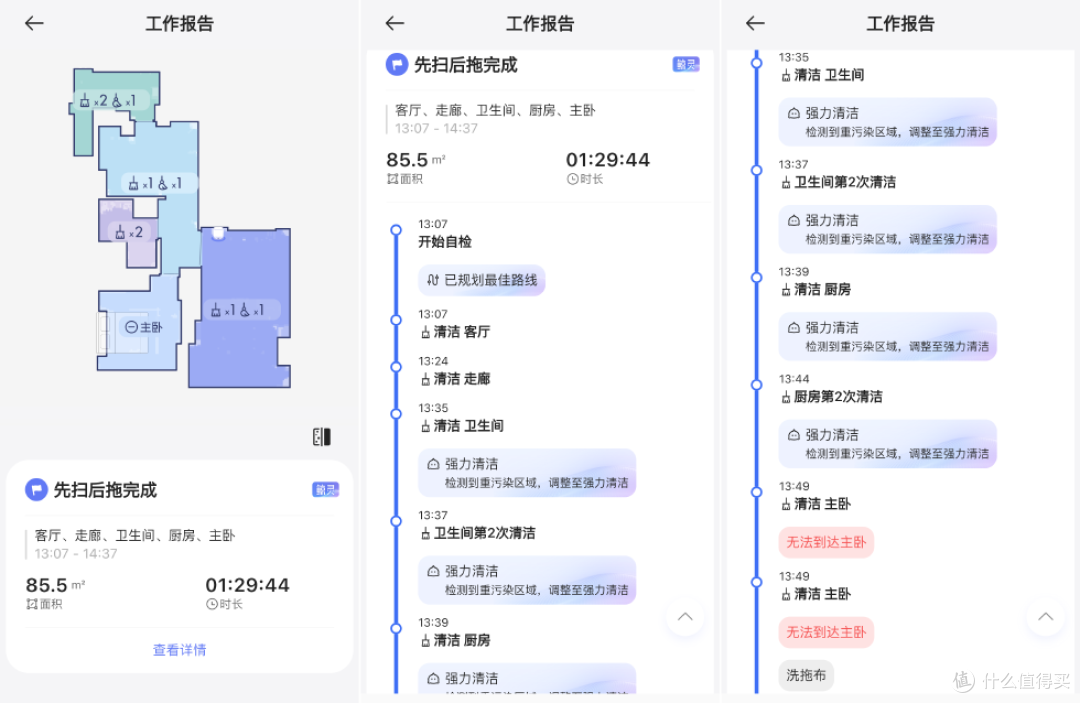Tap the 强力清洁 card under 13:35 in the middle panel

pyautogui.click(x=527, y=473)
